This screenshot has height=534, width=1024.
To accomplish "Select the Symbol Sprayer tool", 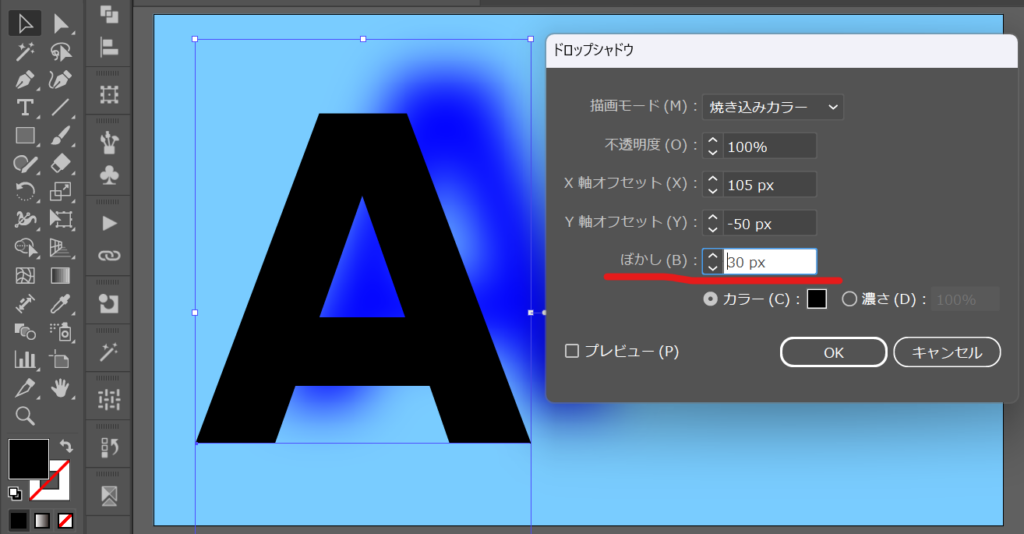I will 61,332.
